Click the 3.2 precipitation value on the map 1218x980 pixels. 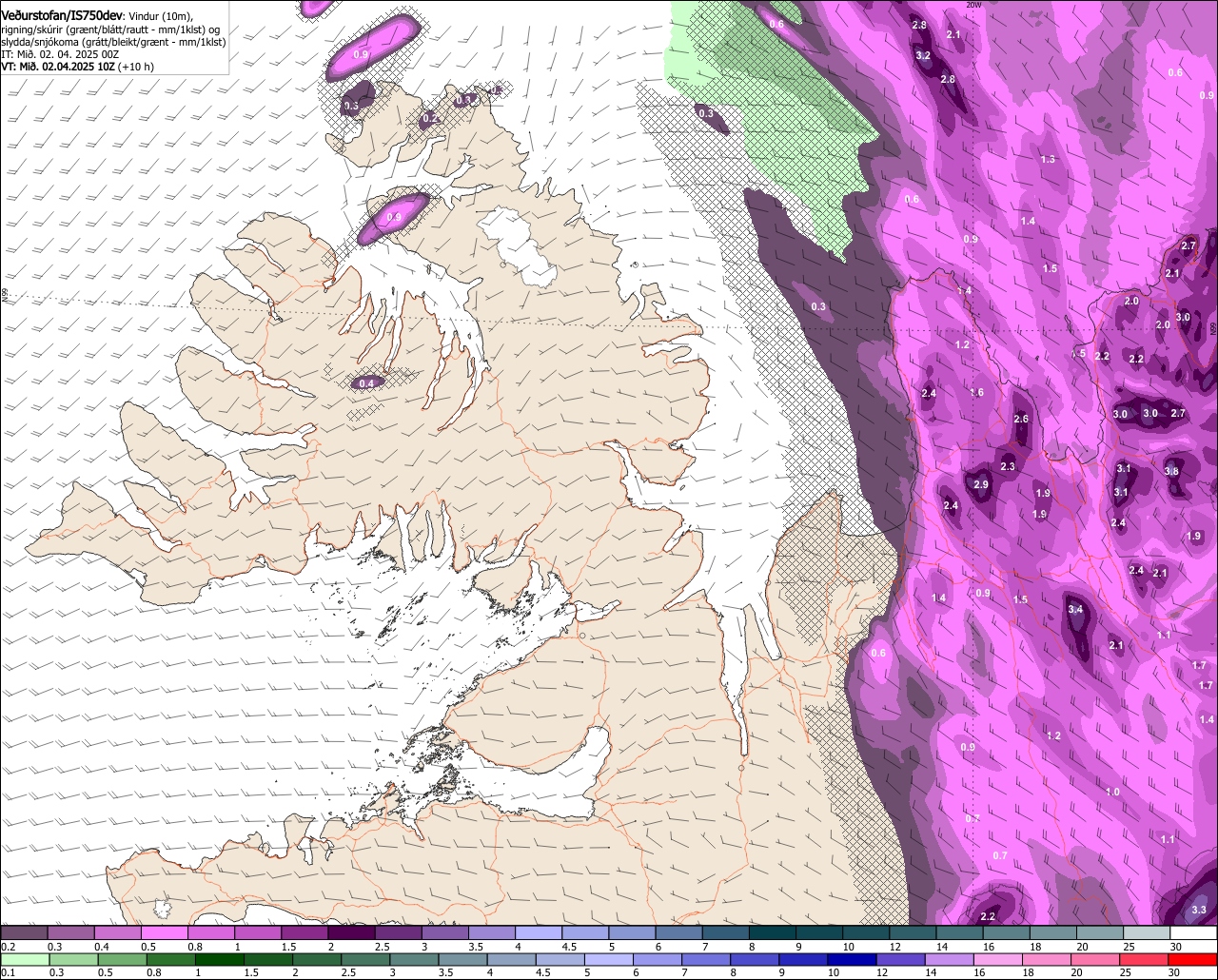923,56
